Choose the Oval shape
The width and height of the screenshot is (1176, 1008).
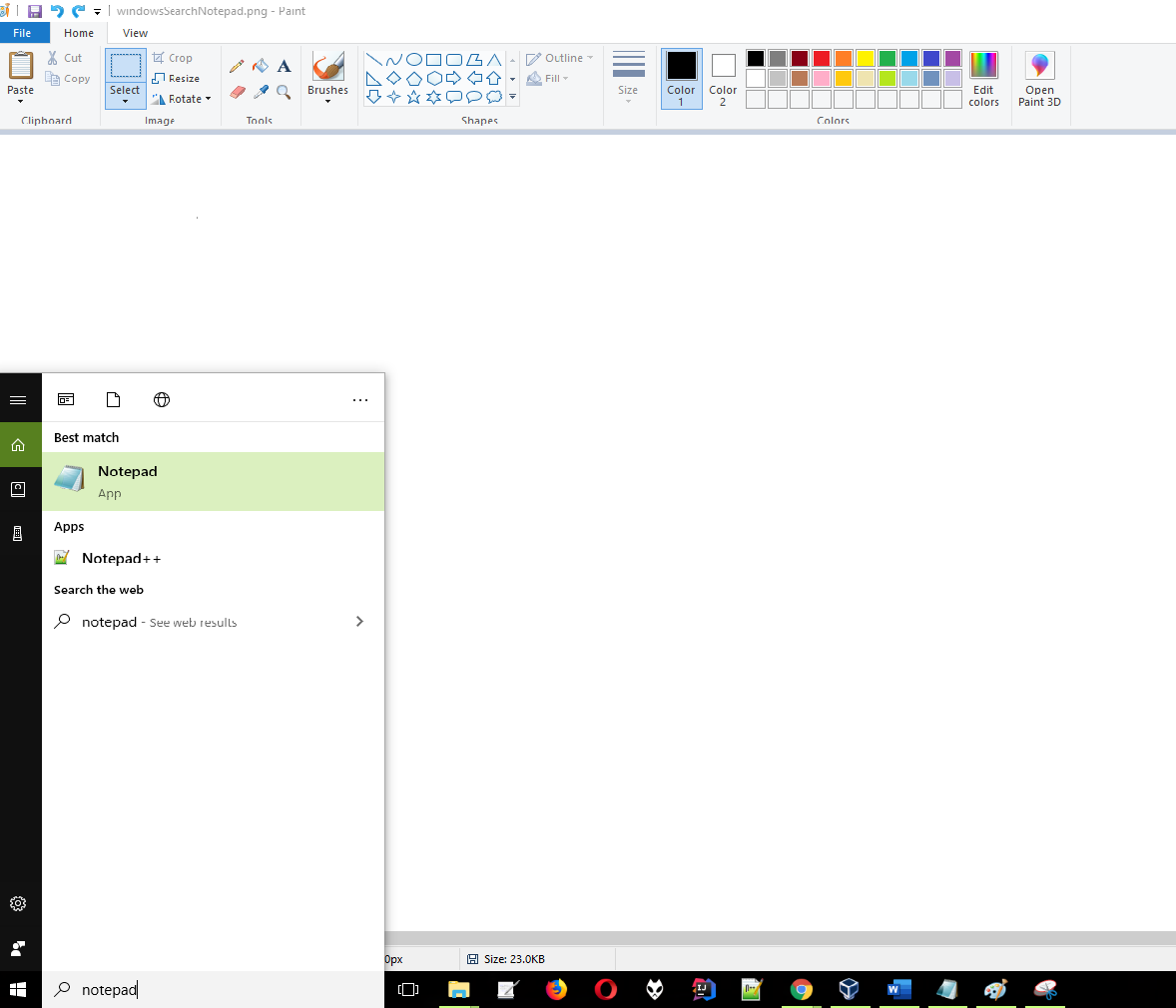pos(414,59)
